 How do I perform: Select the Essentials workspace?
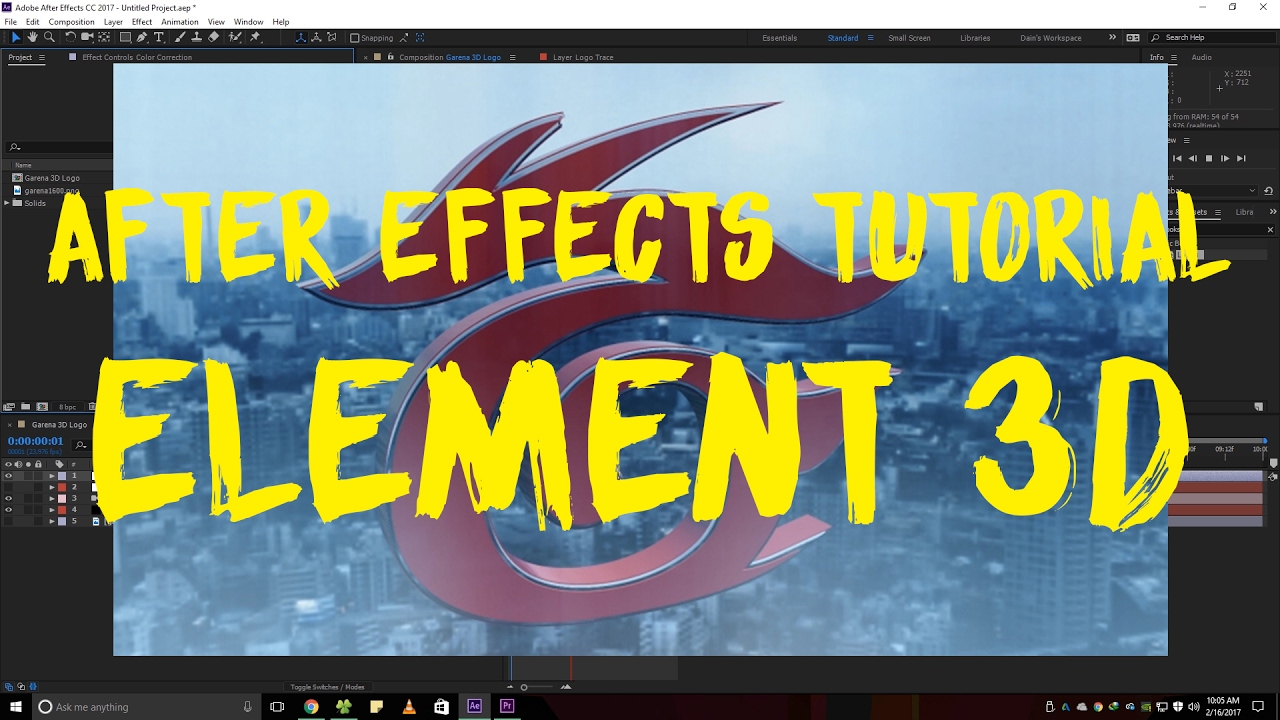780,38
